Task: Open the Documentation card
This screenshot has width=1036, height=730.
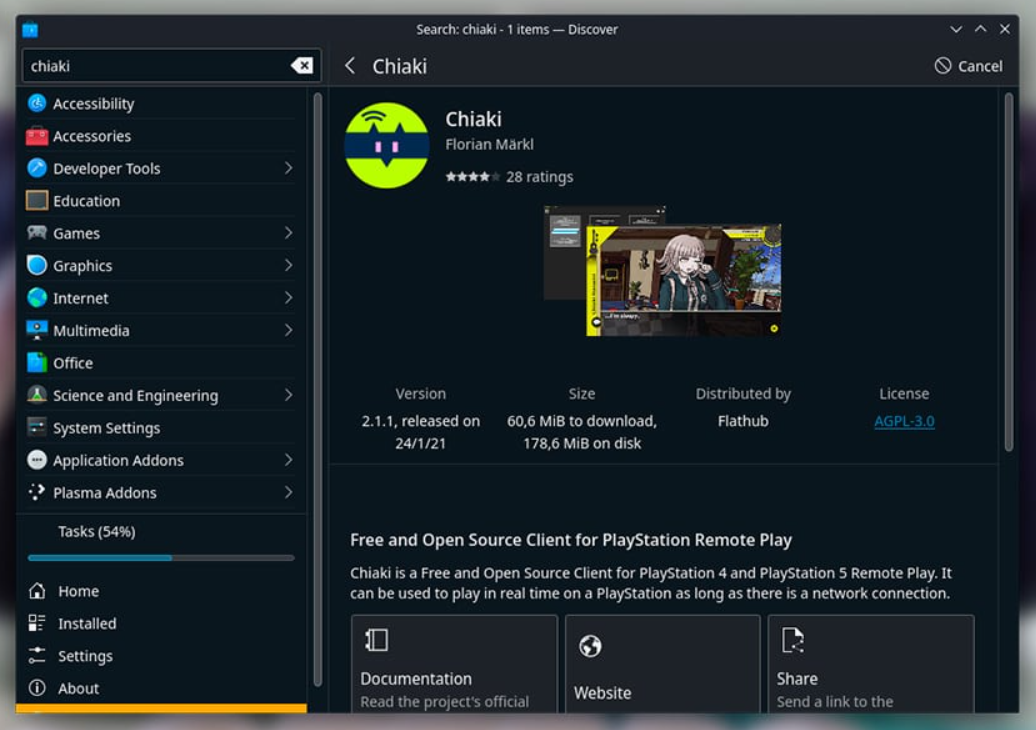Action: point(454,663)
